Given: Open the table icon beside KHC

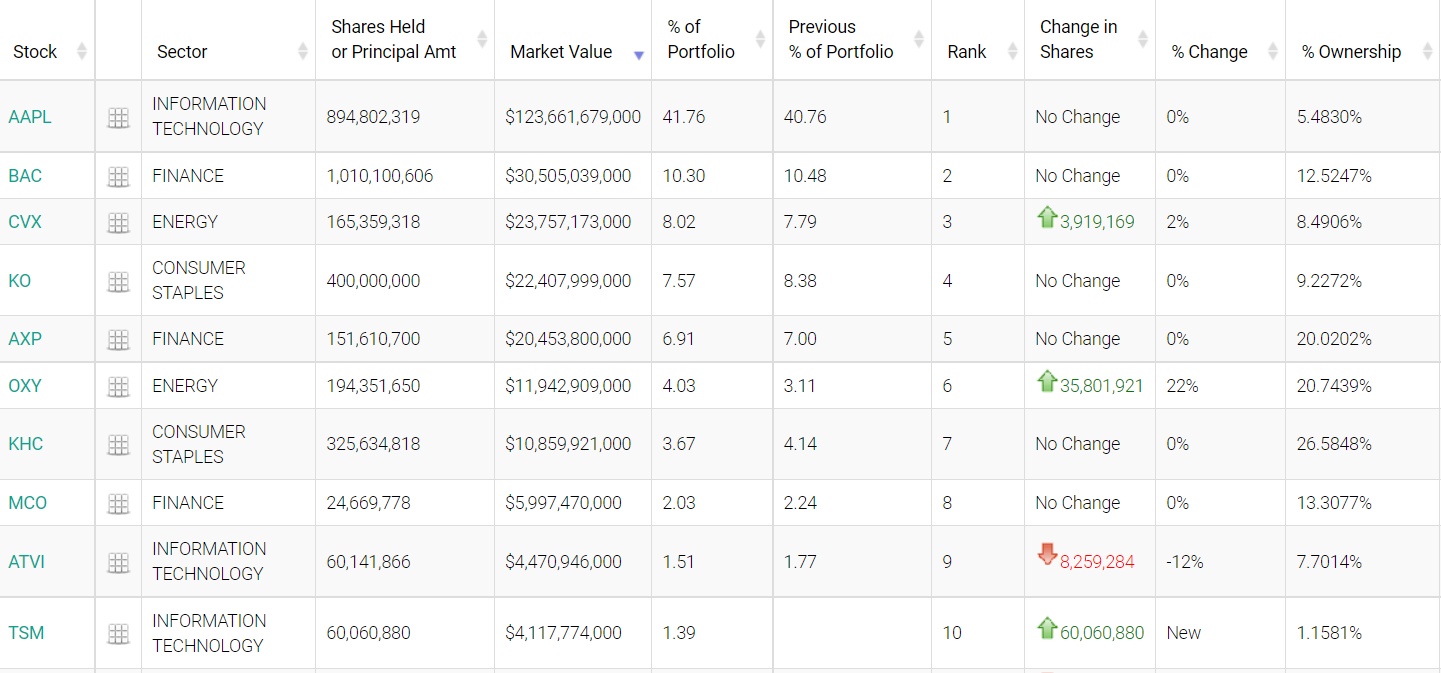Looking at the screenshot, I should click(x=118, y=445).
